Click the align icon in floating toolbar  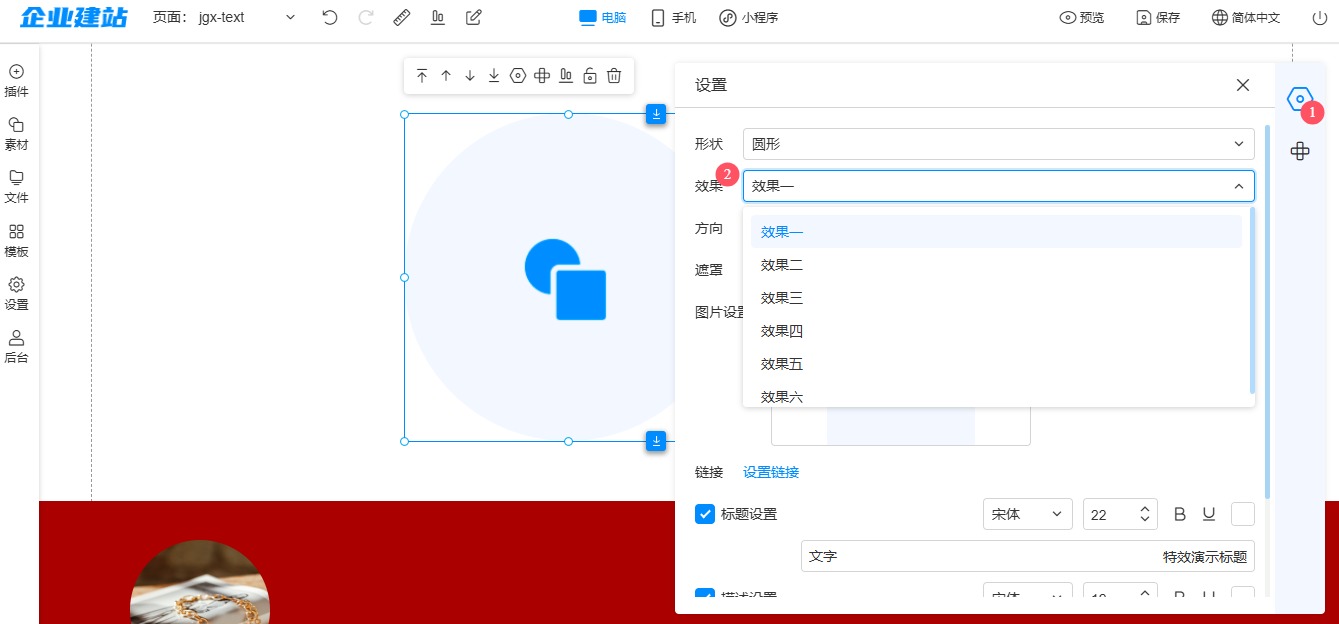tap(566, 76)
